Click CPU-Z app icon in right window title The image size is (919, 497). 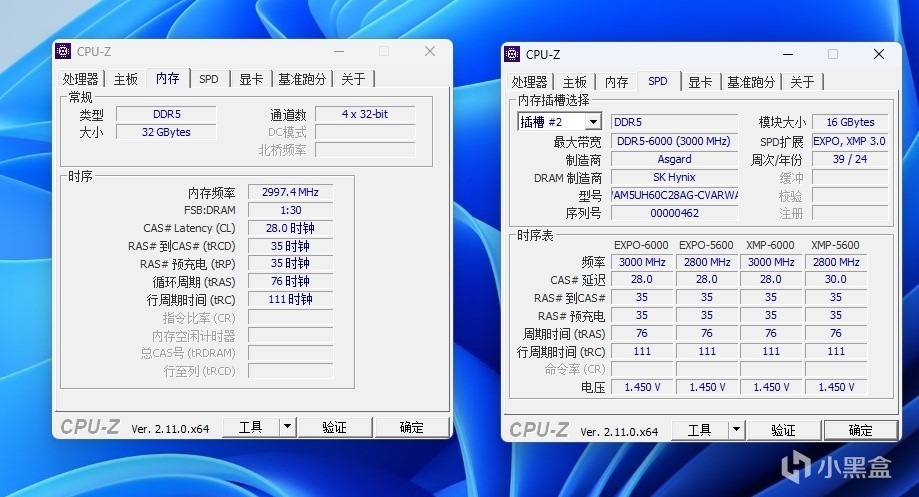[512, 54]
